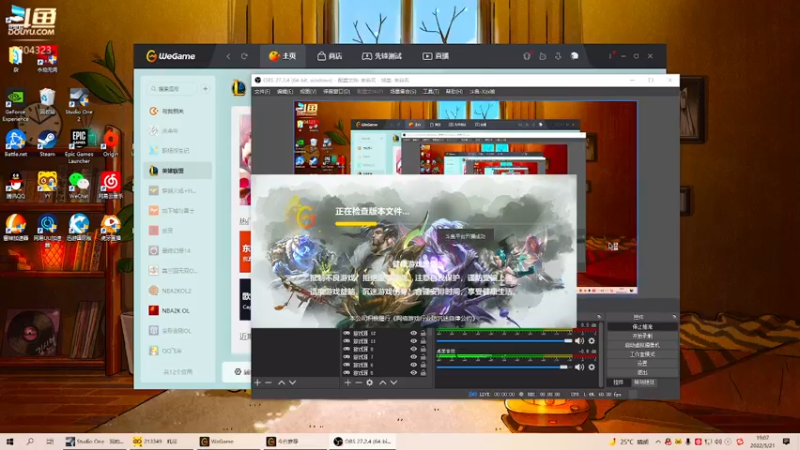This screenshot has width=800, height=450.
Task: Add a new source in OBS sources panel
Action: click(347, 382)
